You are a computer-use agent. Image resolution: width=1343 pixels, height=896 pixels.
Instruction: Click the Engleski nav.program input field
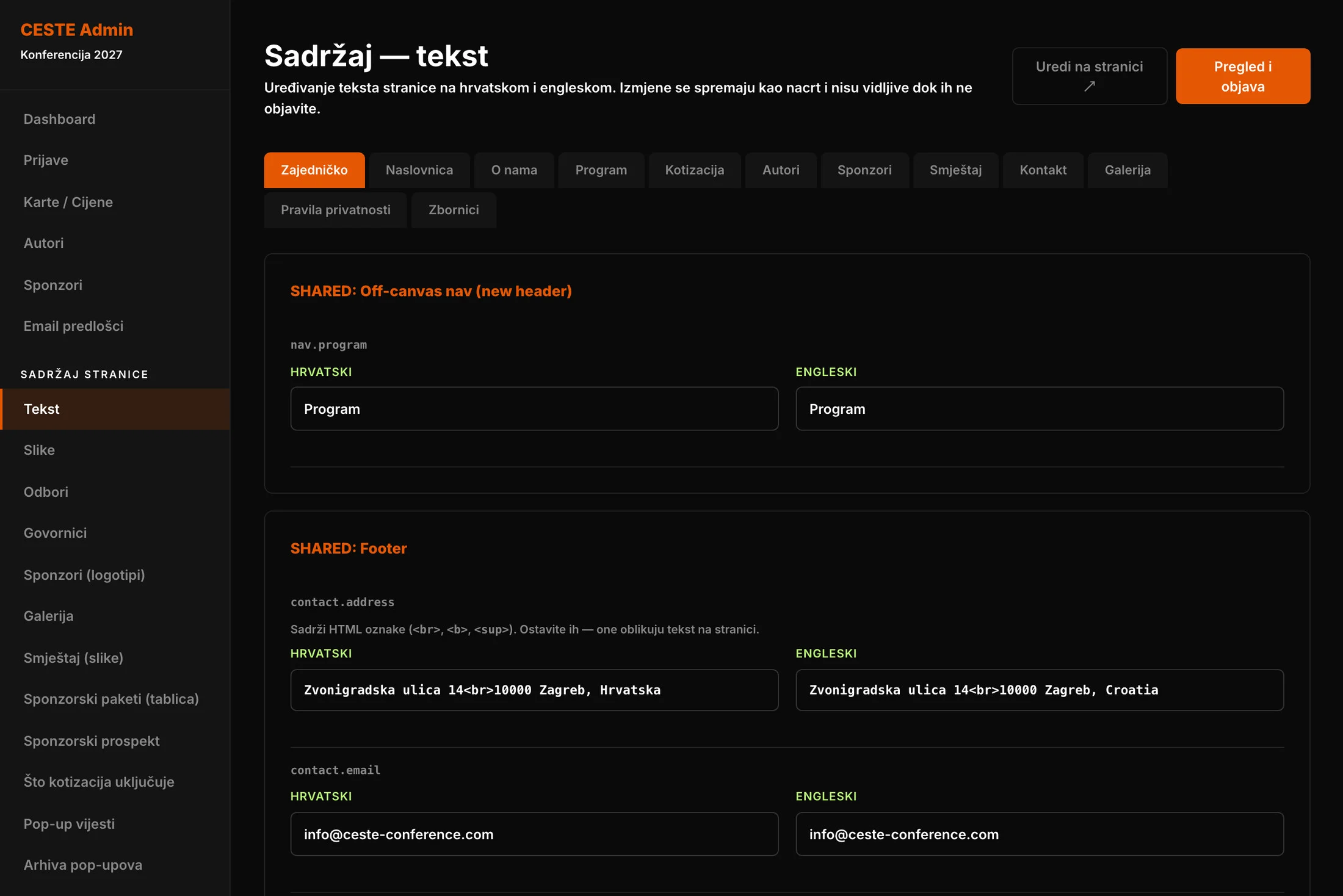(1040, 409)
